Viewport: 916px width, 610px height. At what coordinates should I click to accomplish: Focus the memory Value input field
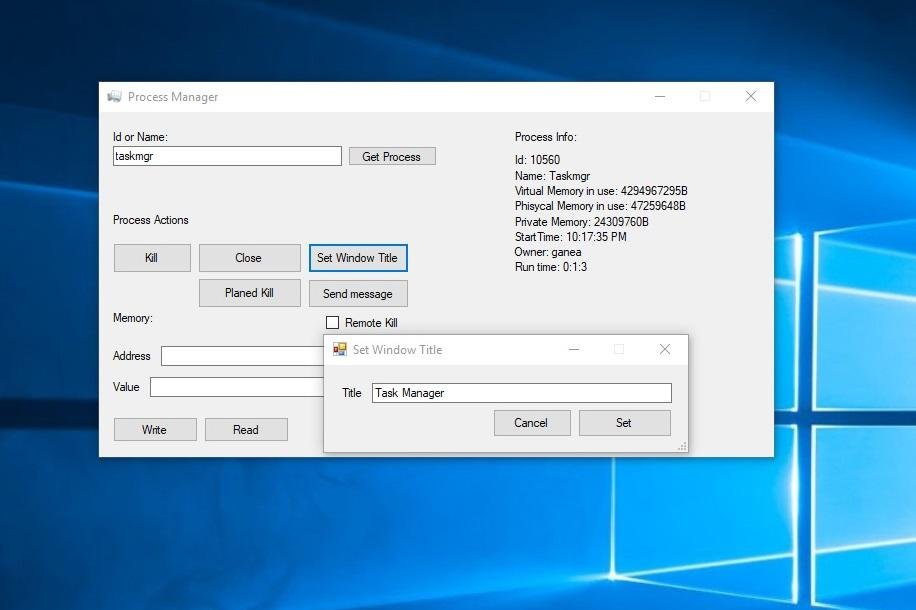coord(237,387)
